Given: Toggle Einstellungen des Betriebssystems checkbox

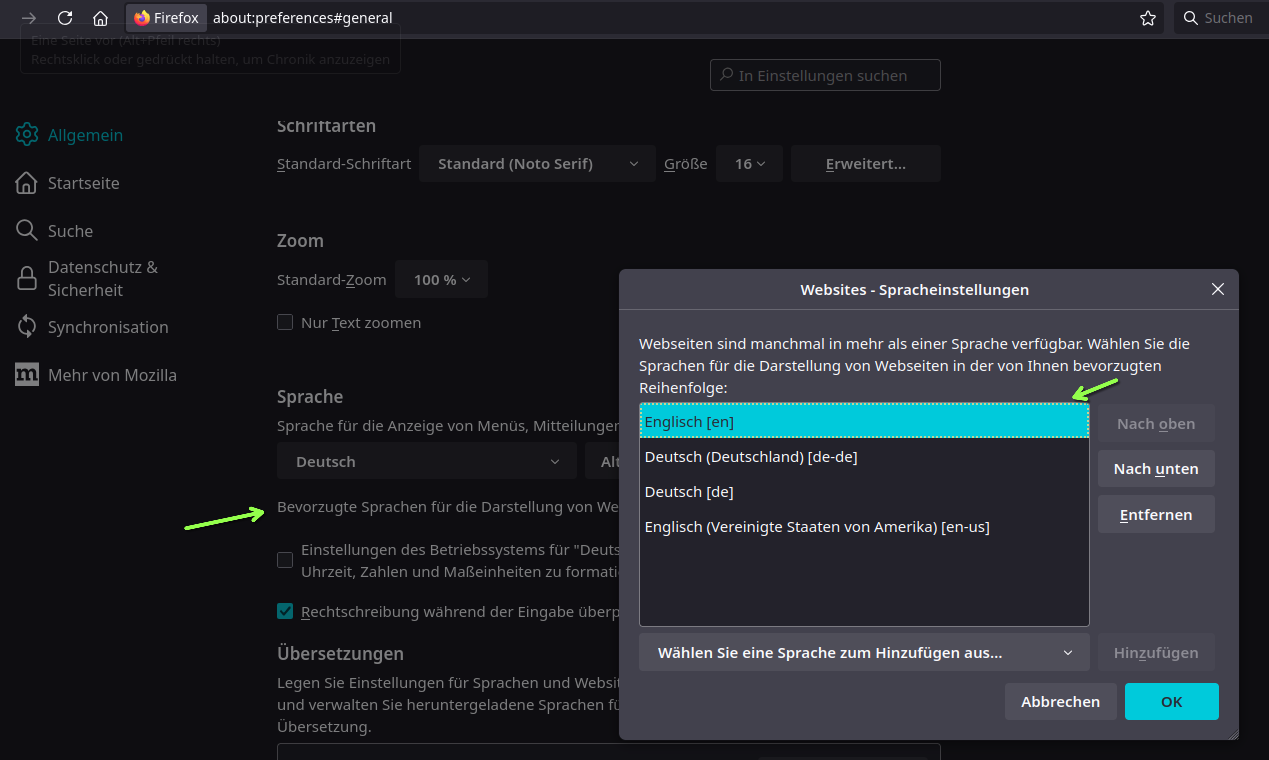Looking at the screenshot, I should coord(286,560).
